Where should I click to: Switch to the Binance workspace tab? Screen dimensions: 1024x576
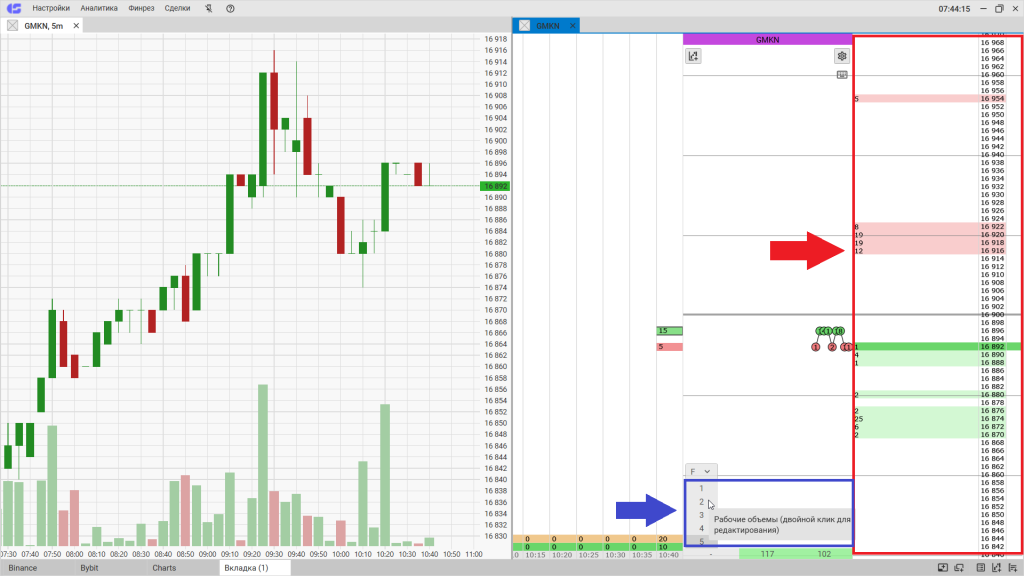click(x=23, y=568)
